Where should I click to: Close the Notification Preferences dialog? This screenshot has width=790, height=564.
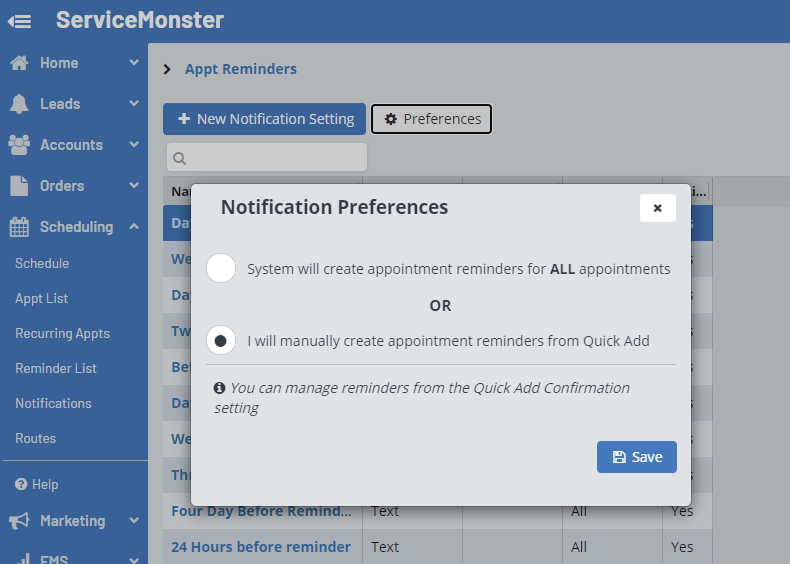[658, 208]
